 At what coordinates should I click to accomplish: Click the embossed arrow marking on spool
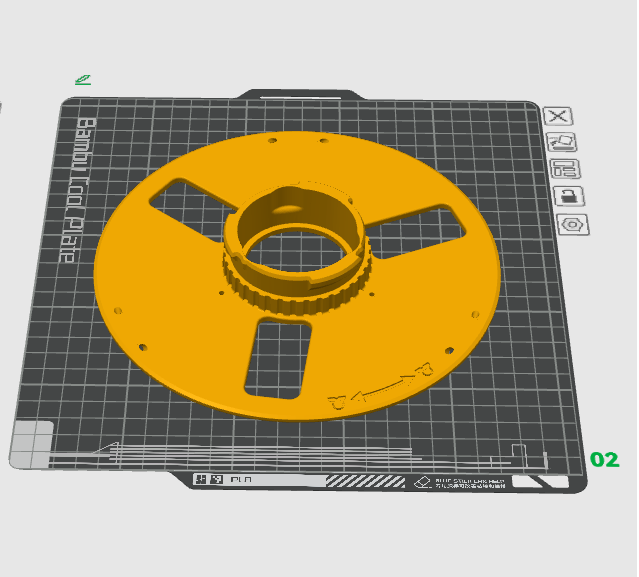[383, 385]
